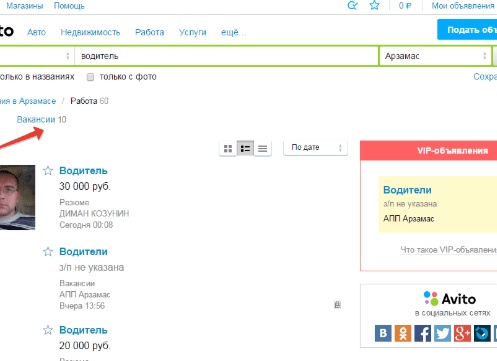Click the 'VIP-объявления' block header
The height and width of the screenshot is (361, 497).
[452, 151]
